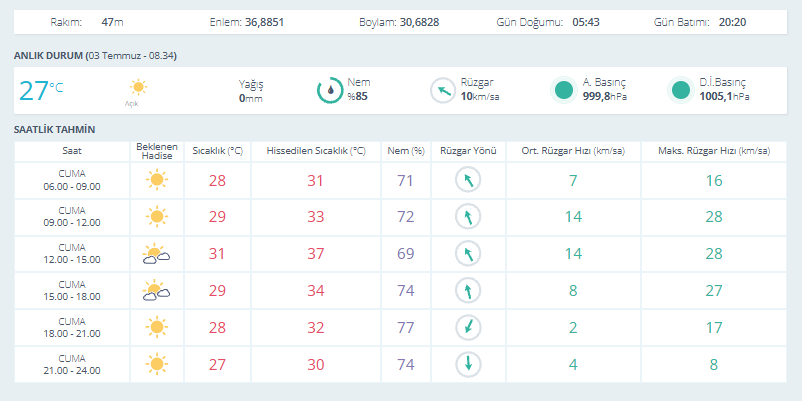Screen dimensions: 802x401
Task: Click the Maks. Rüzgar Hızı column header
Action: [x=714, y=151]
